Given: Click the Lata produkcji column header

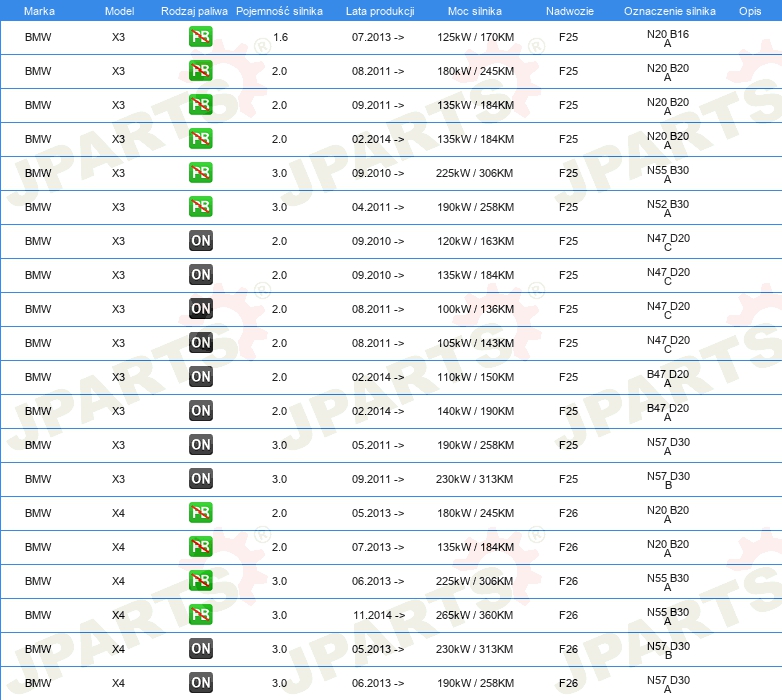Looking at the screenshot, I should (378, 10).
